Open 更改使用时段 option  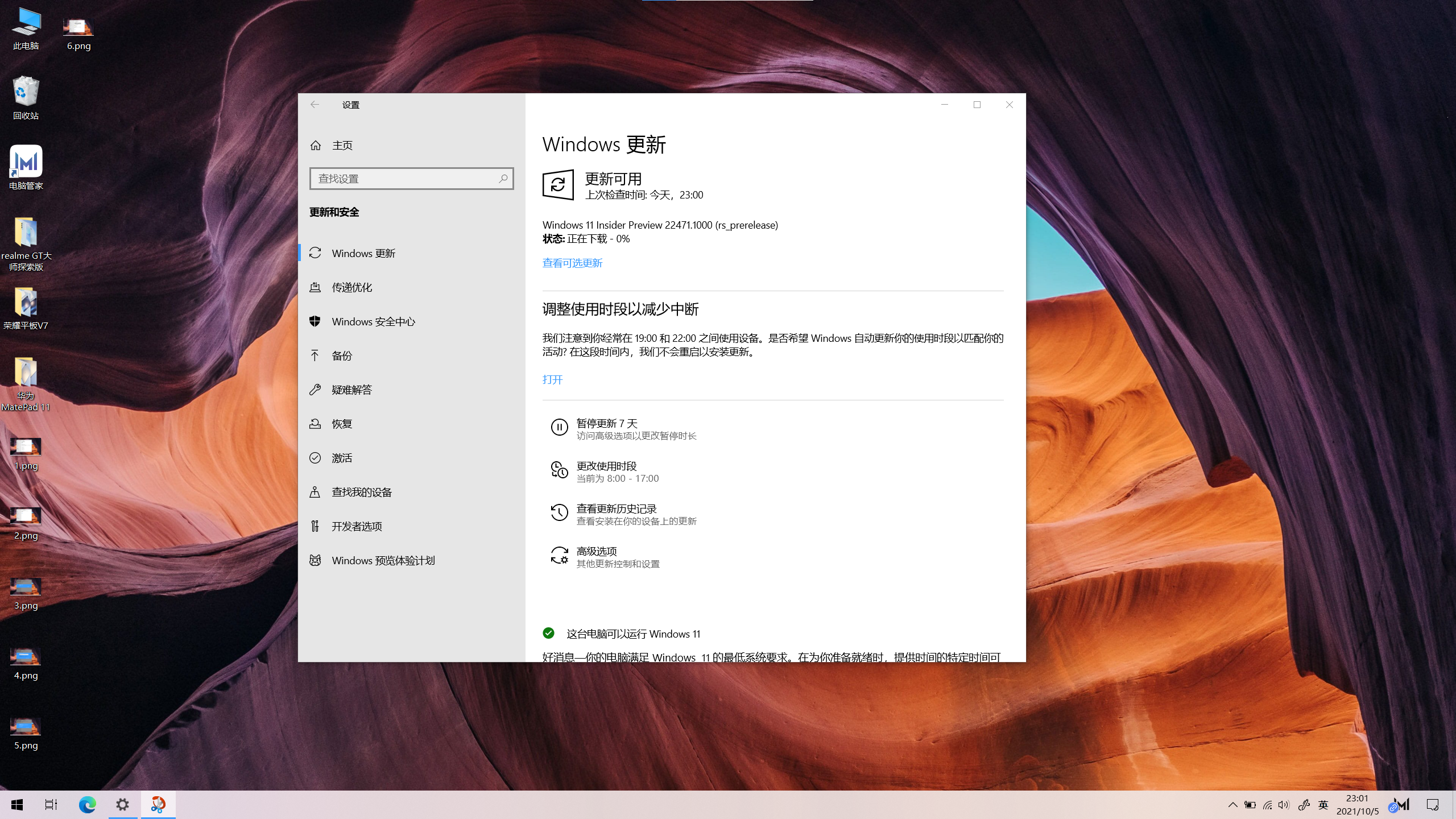pyautogui.click(x=604, y=471)
